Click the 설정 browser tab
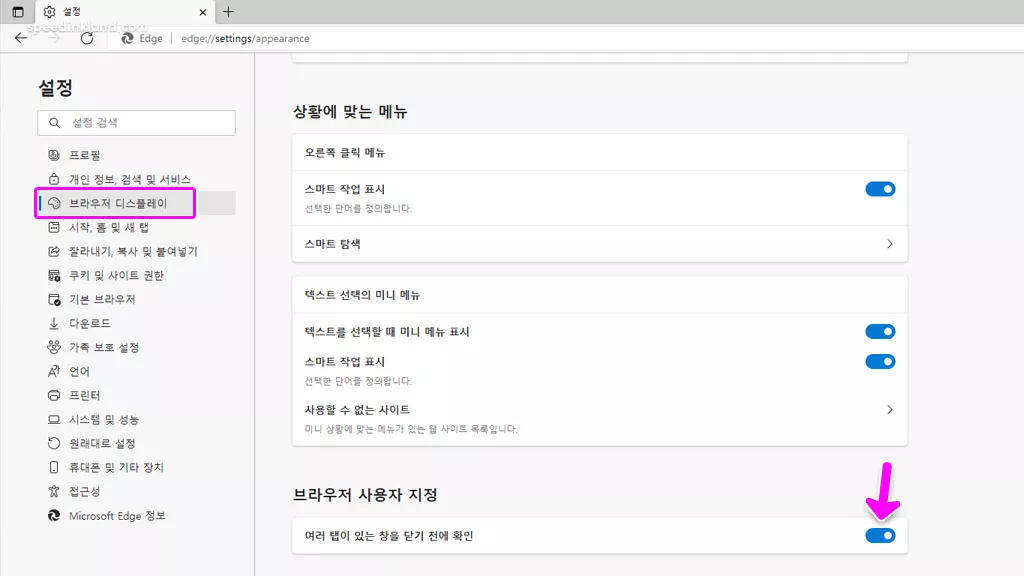 pyautogui.click(x=125, y=12)
